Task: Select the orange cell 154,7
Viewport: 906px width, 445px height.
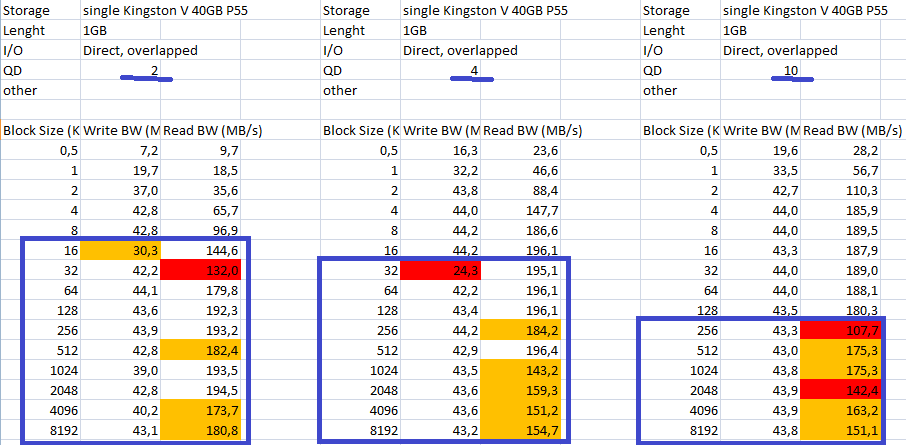Action: click(521, 431)
